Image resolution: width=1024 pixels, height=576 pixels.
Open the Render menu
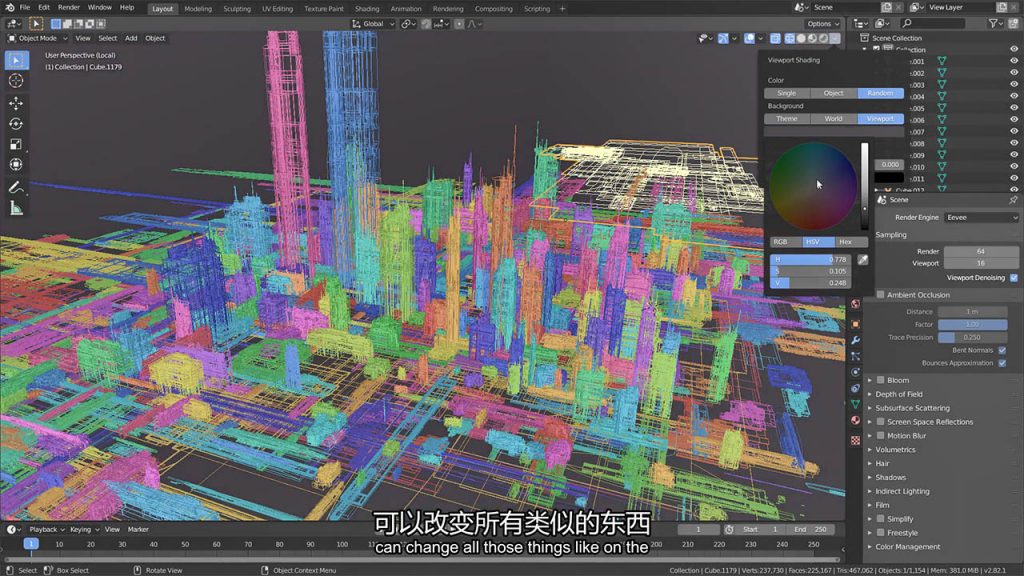pyautogui.click(x=69, y=8)
